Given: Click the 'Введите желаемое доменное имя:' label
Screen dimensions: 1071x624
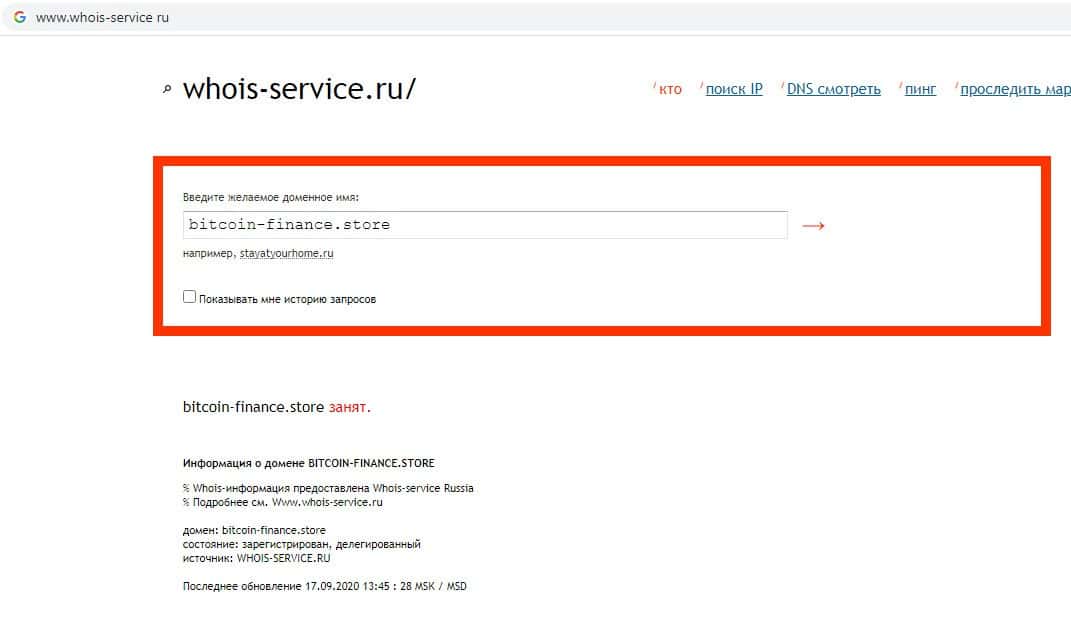Looking at the screenshot, I should (x=270, y=197).
